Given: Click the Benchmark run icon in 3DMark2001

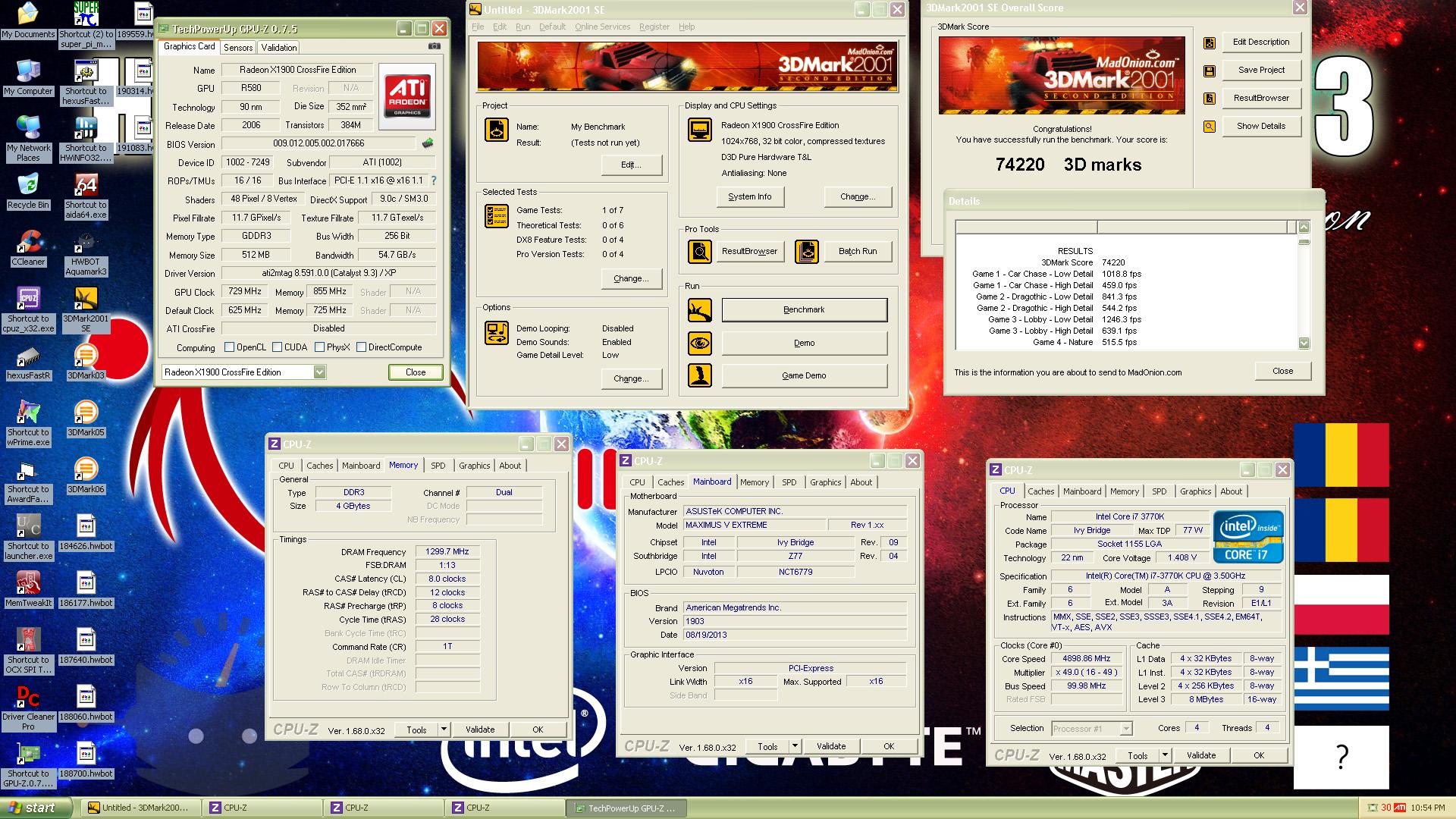Looking at the screenshot, I should click(700, 309).
